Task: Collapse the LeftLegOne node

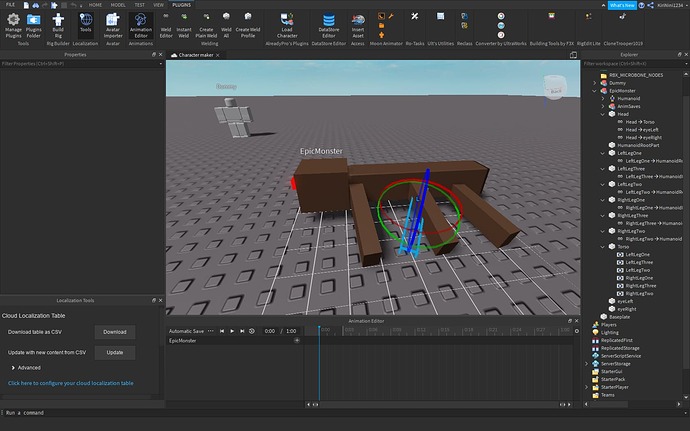Action: [x=603, y=153]
